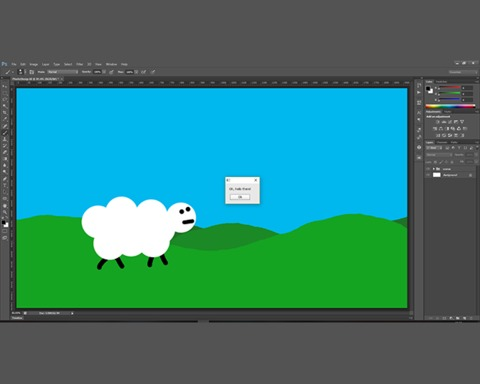Select the Zoom tool
Image resolution: width=480 pixels, height=384 pixels.
pos(5,213)
